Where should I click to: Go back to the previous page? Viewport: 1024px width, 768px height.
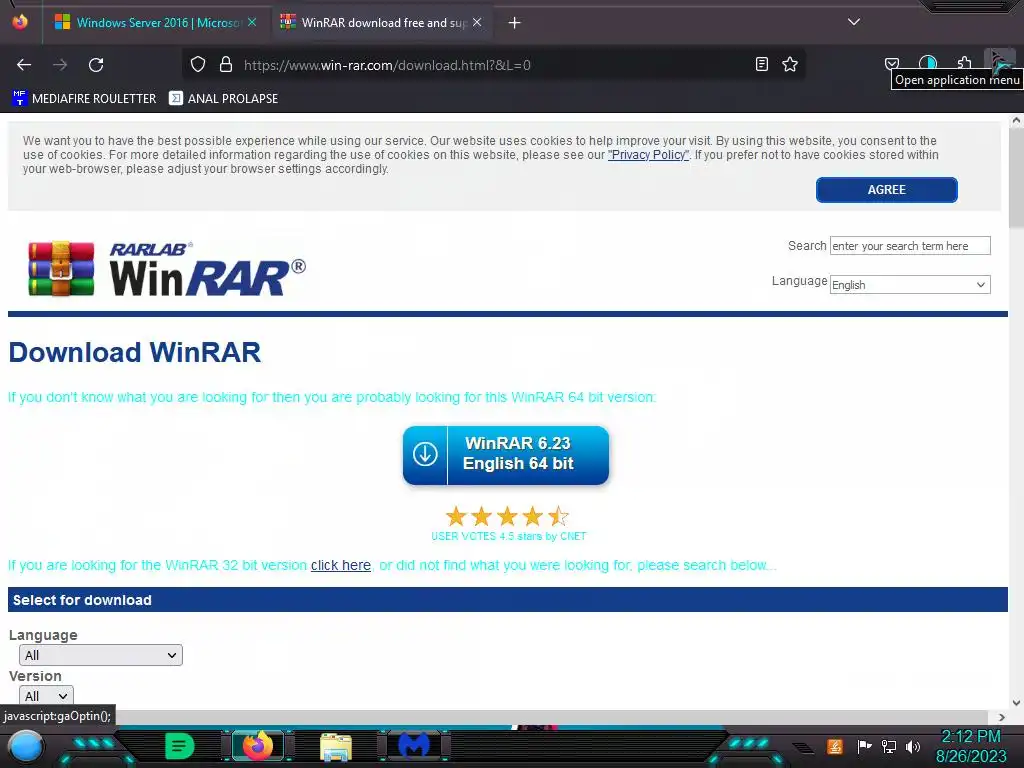pos(24,65)
